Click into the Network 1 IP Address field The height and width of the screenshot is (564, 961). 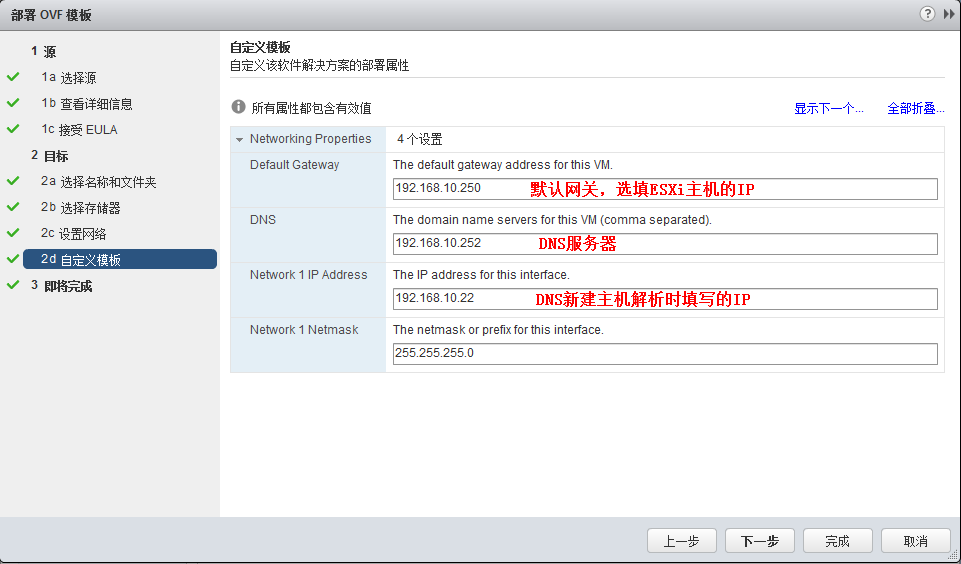pyautogui.click(x=665, y=299)
